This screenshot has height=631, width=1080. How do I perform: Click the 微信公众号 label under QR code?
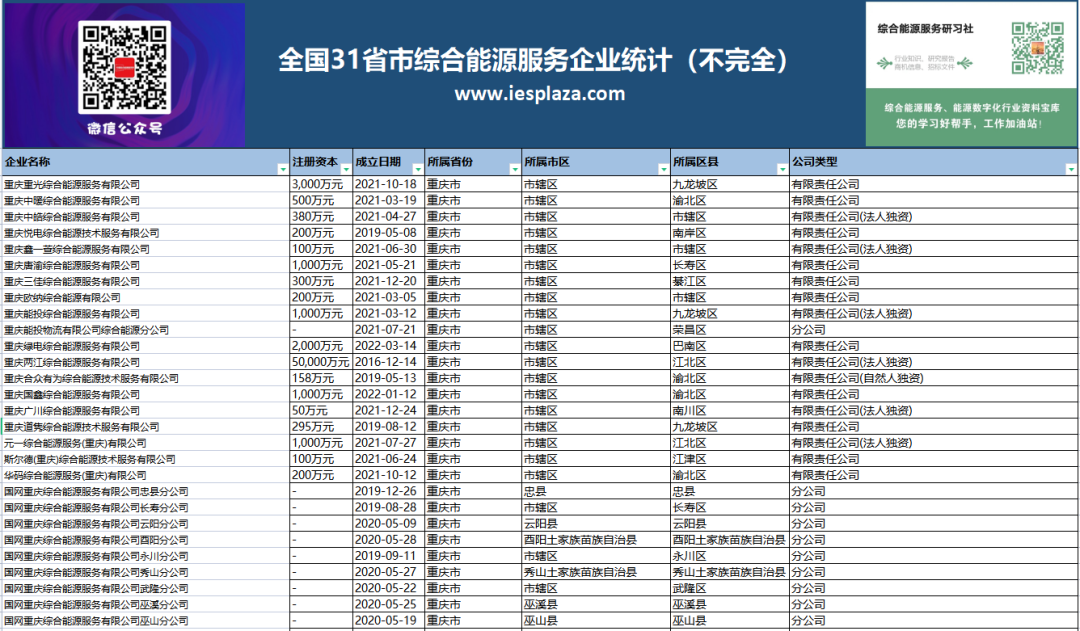123,128
